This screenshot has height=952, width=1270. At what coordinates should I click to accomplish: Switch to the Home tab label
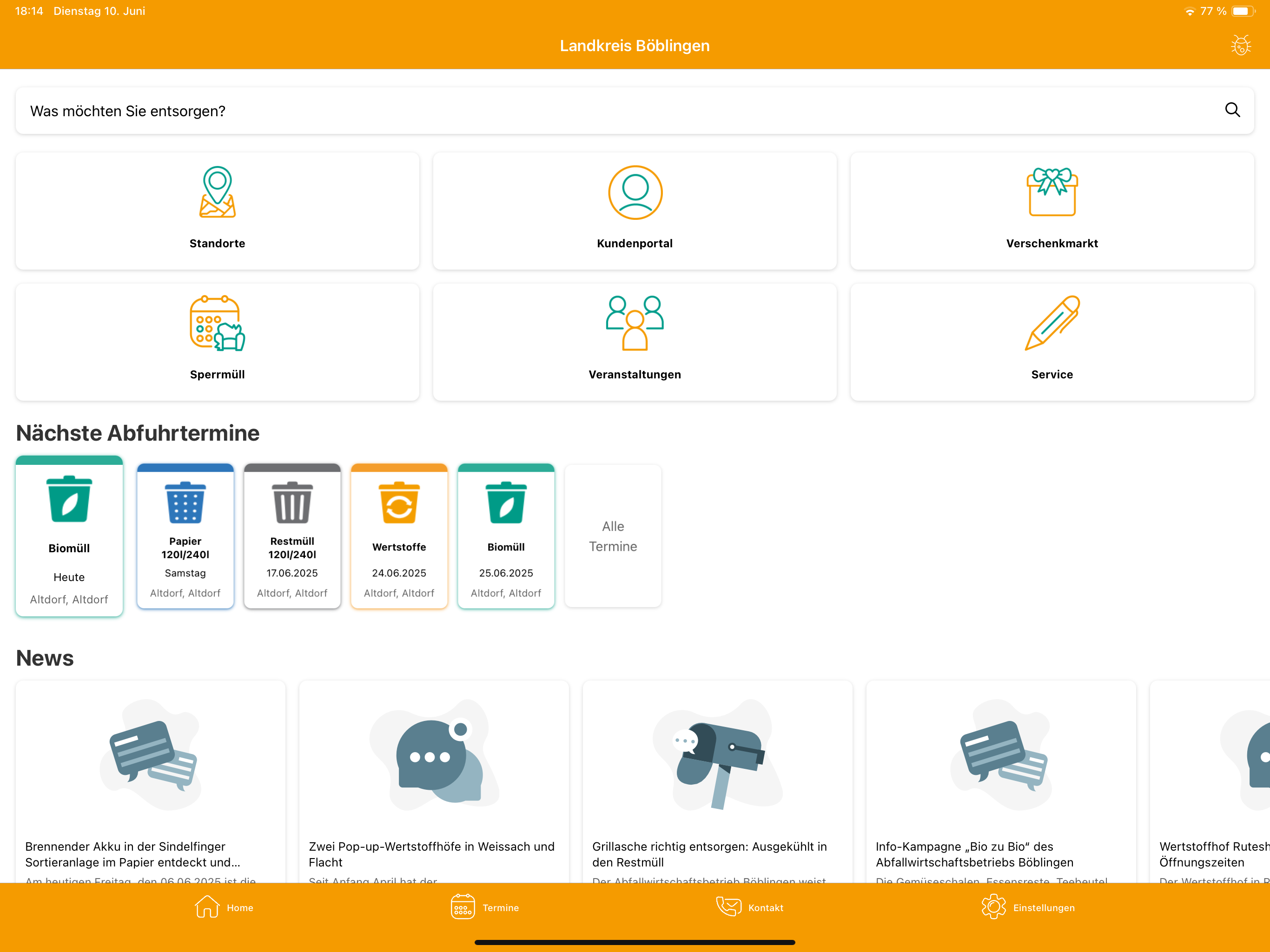240,908
